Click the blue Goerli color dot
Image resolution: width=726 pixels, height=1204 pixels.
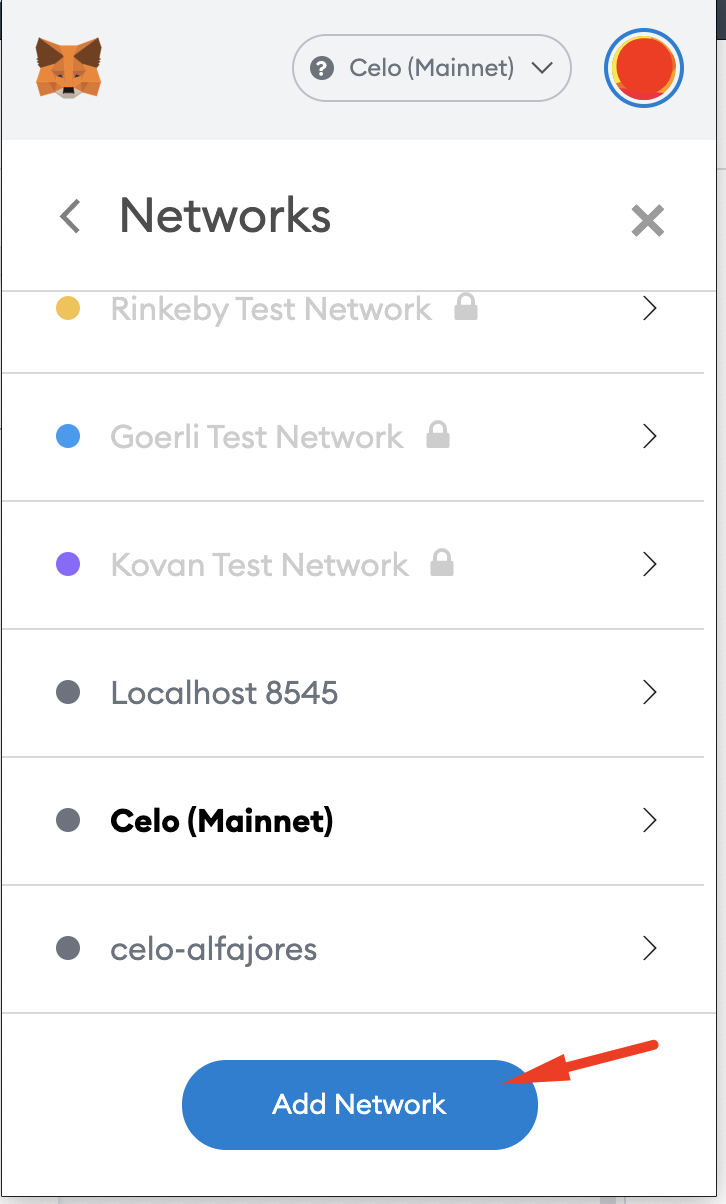point(68,436)
